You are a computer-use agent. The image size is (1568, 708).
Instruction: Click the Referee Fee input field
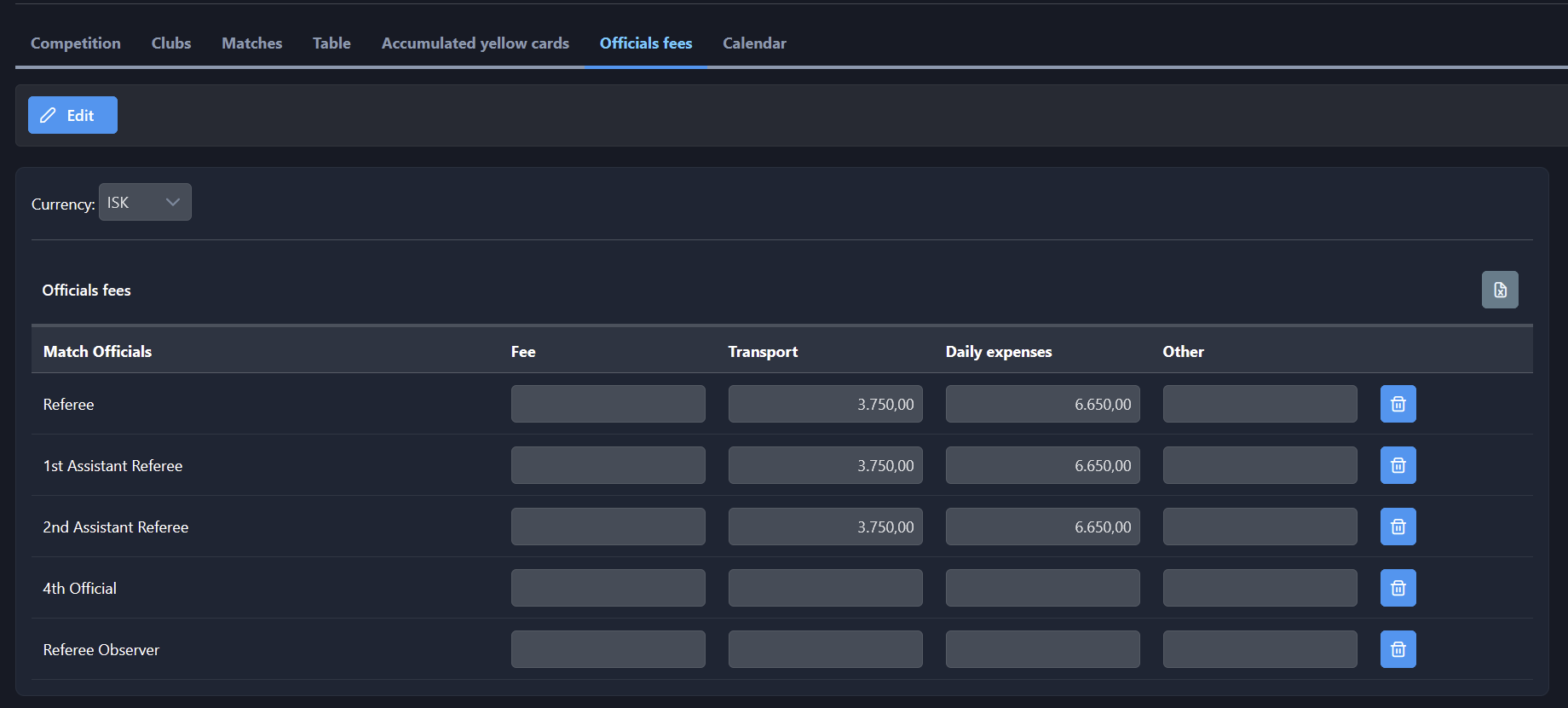[608, 404]
